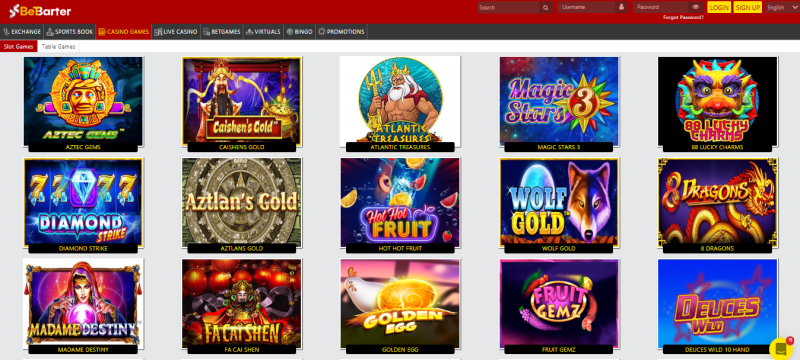This screenshot has height=360, width=800.
Task: Open the Live Casino section
Action: 176,32
